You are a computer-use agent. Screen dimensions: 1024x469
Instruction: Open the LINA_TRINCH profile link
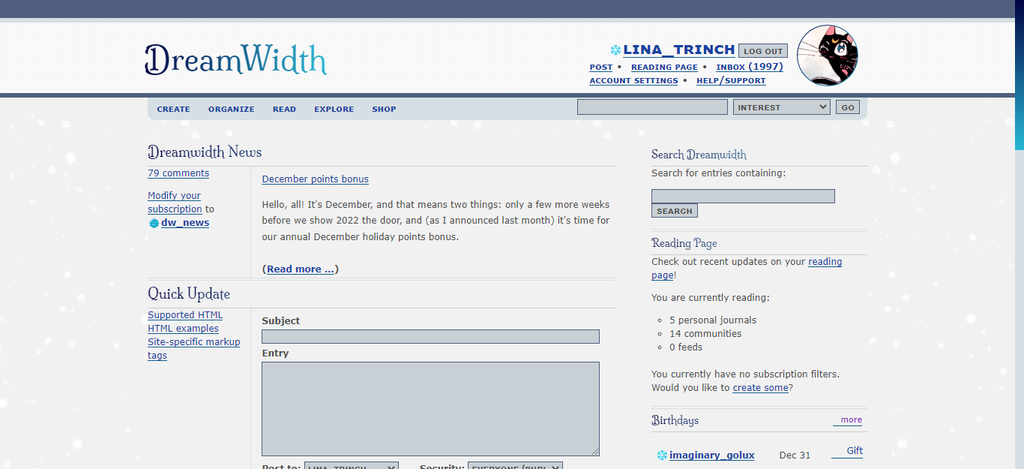click(679, 50)
